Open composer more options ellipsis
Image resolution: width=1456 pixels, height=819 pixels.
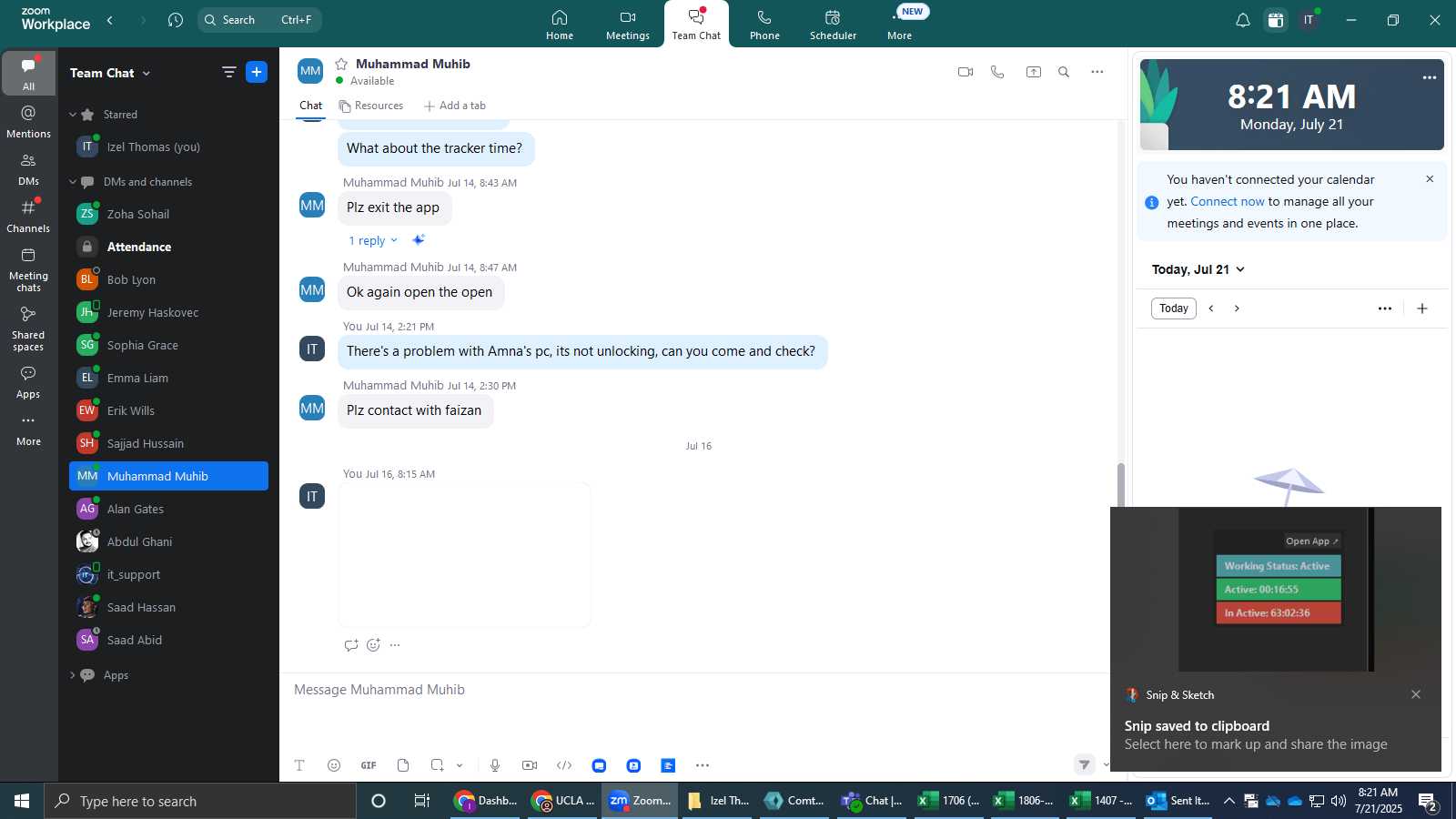[703, 765]
